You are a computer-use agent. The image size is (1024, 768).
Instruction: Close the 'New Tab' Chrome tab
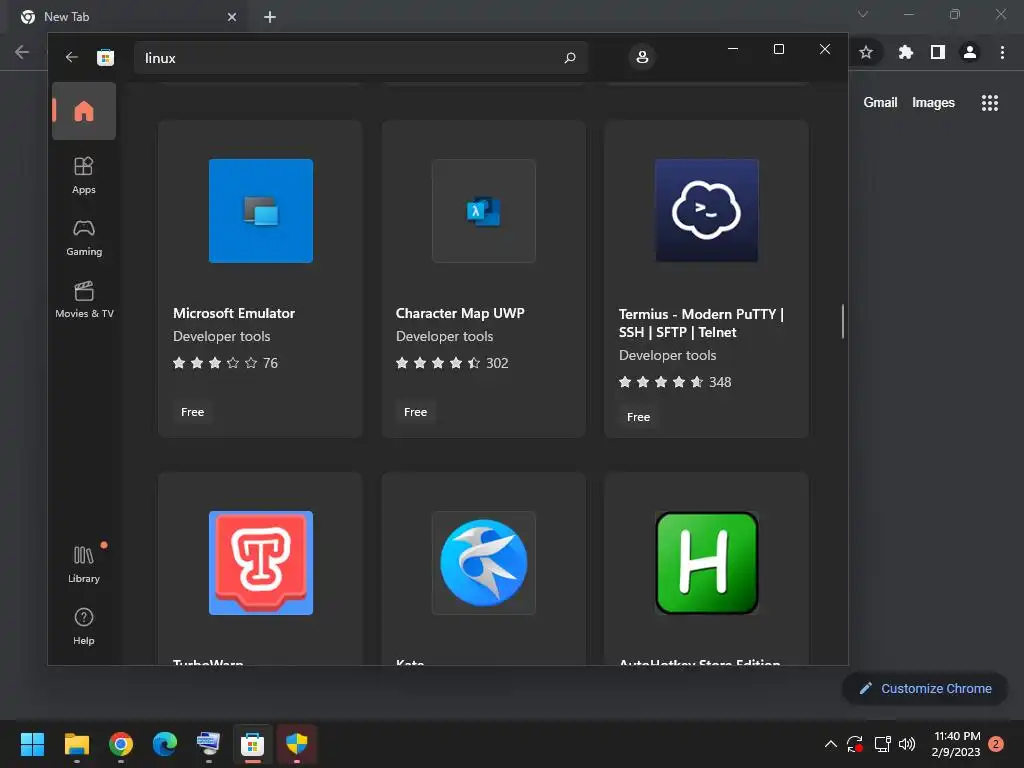coord(232,17)
